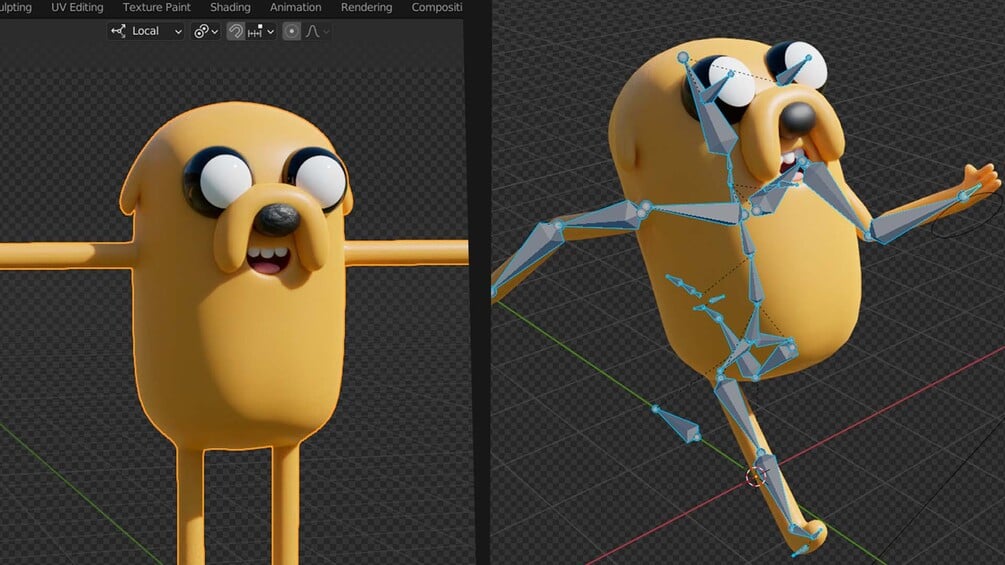Click the 3D cursor at the grid origin
Image resolution: width=1005 pixels, height=565 pixels.
(x=756, y=477)
